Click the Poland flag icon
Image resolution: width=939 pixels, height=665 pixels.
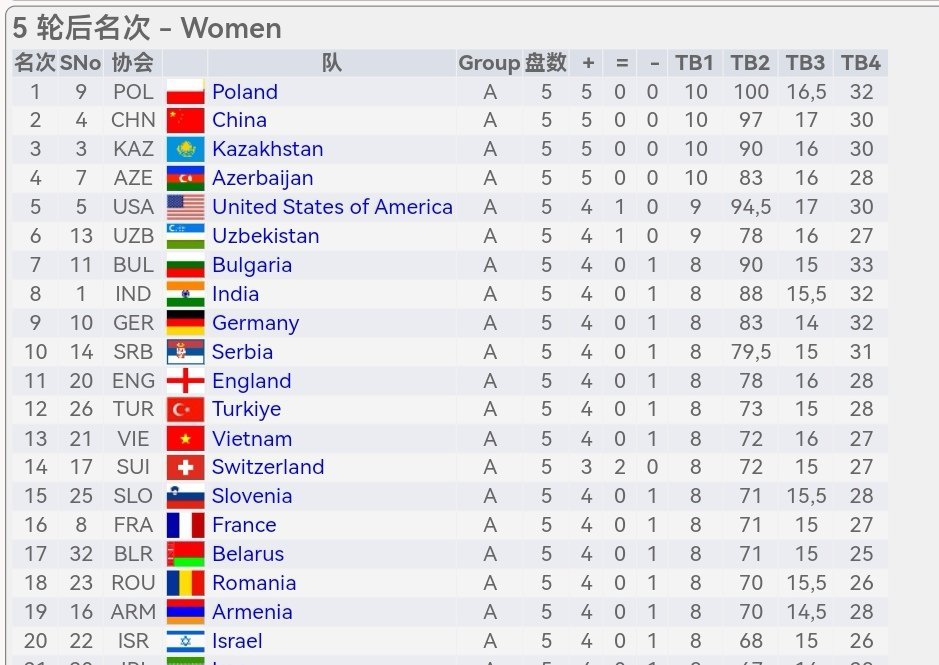(x=185, y=92)
